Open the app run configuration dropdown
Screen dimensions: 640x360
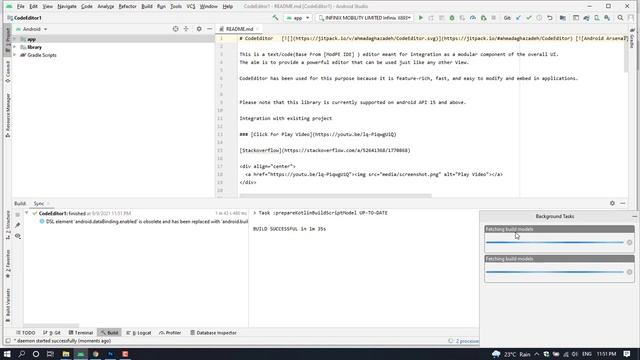pyautogui.click(x=298, y=18)
